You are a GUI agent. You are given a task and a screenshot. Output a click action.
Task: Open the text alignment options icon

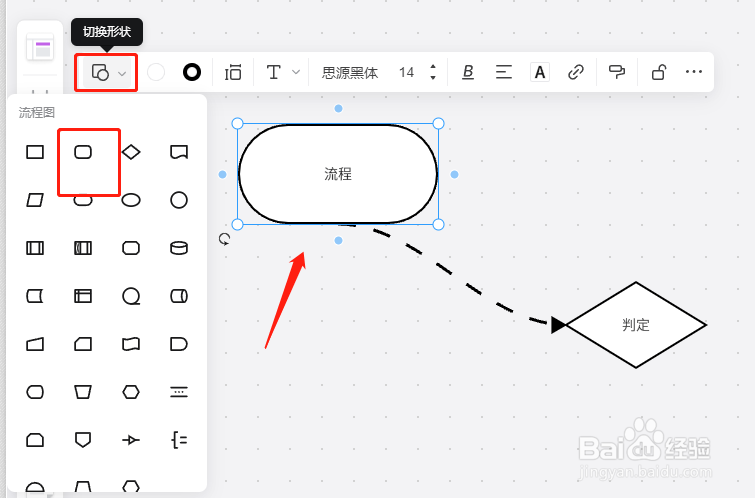pyautogui.click(x=504, y=73)
